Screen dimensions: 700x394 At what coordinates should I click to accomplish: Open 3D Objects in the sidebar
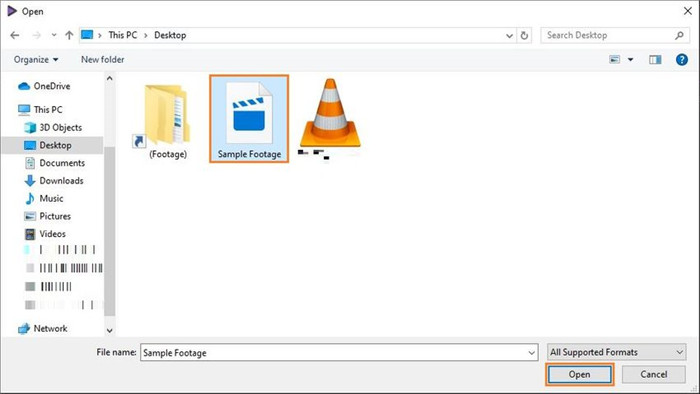pyautogui.click(x=53, y=128)
